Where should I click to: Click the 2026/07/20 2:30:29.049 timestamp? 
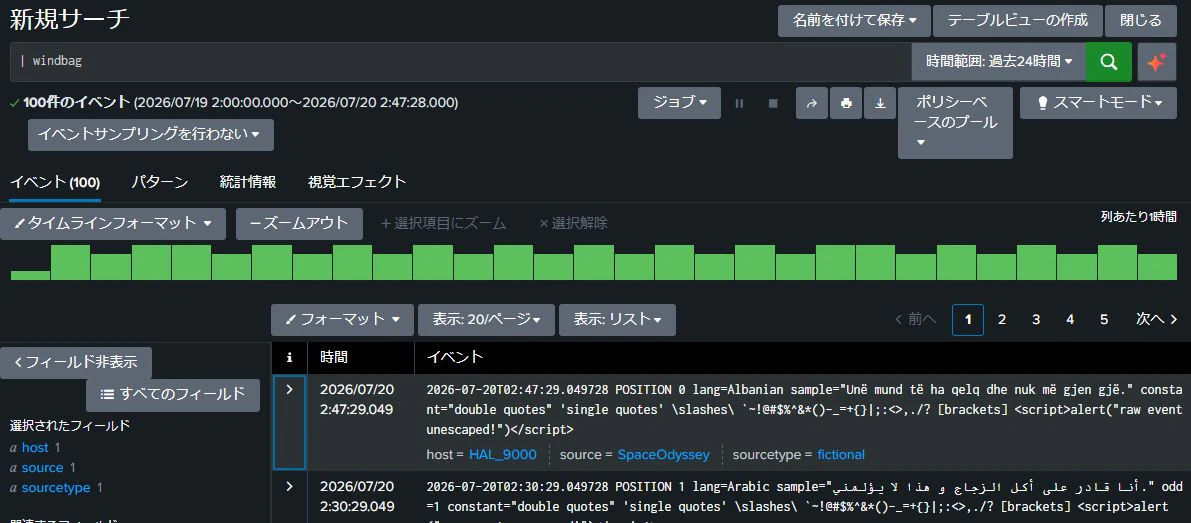pos(357,496)
